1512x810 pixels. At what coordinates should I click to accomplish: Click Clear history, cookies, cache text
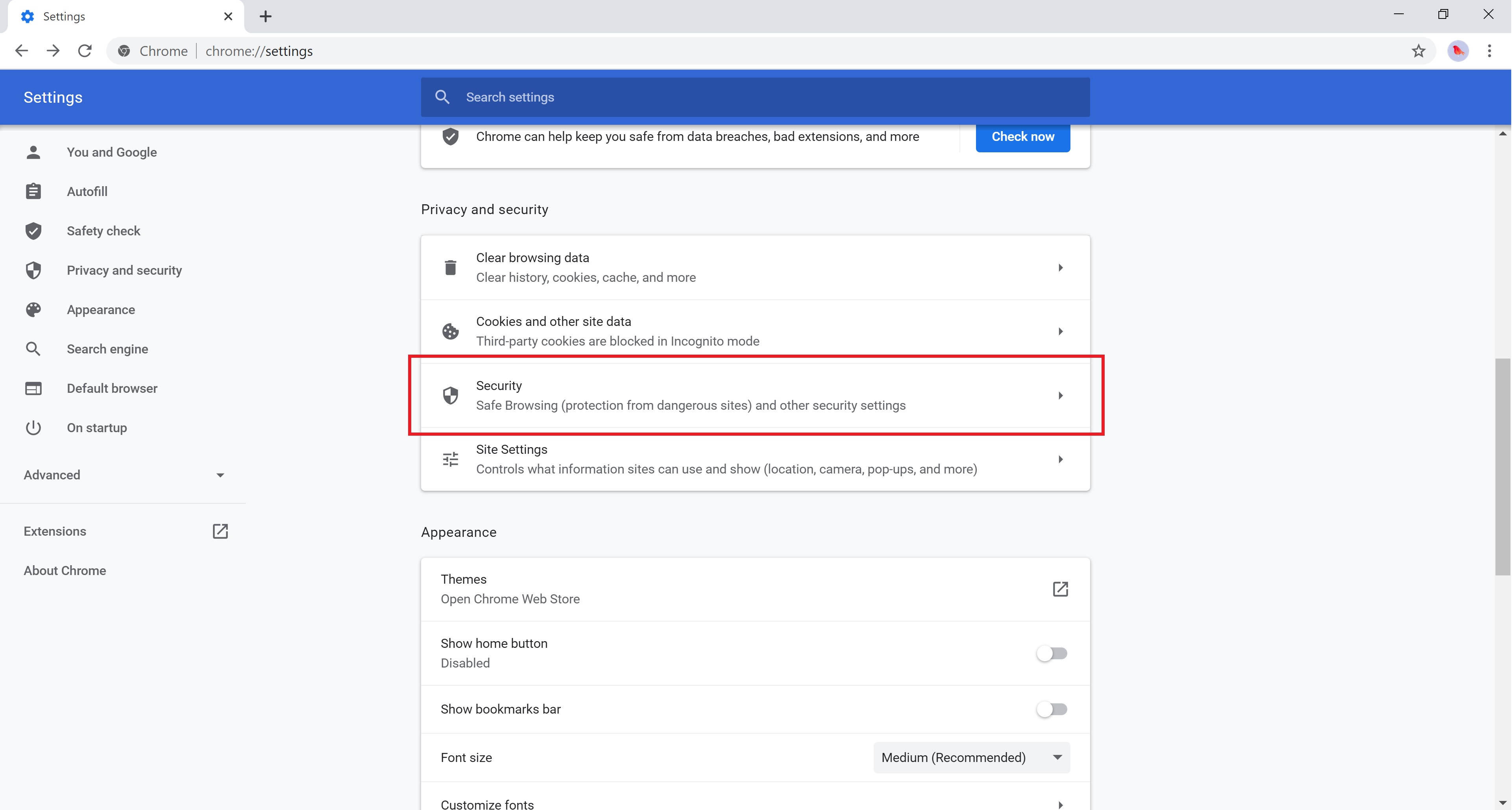point(586,277)
